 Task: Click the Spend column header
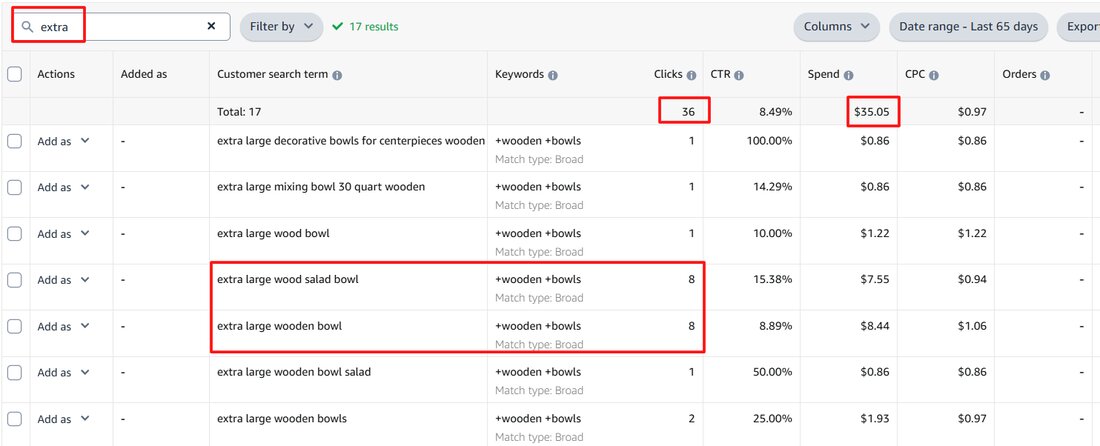click(824, 74)
